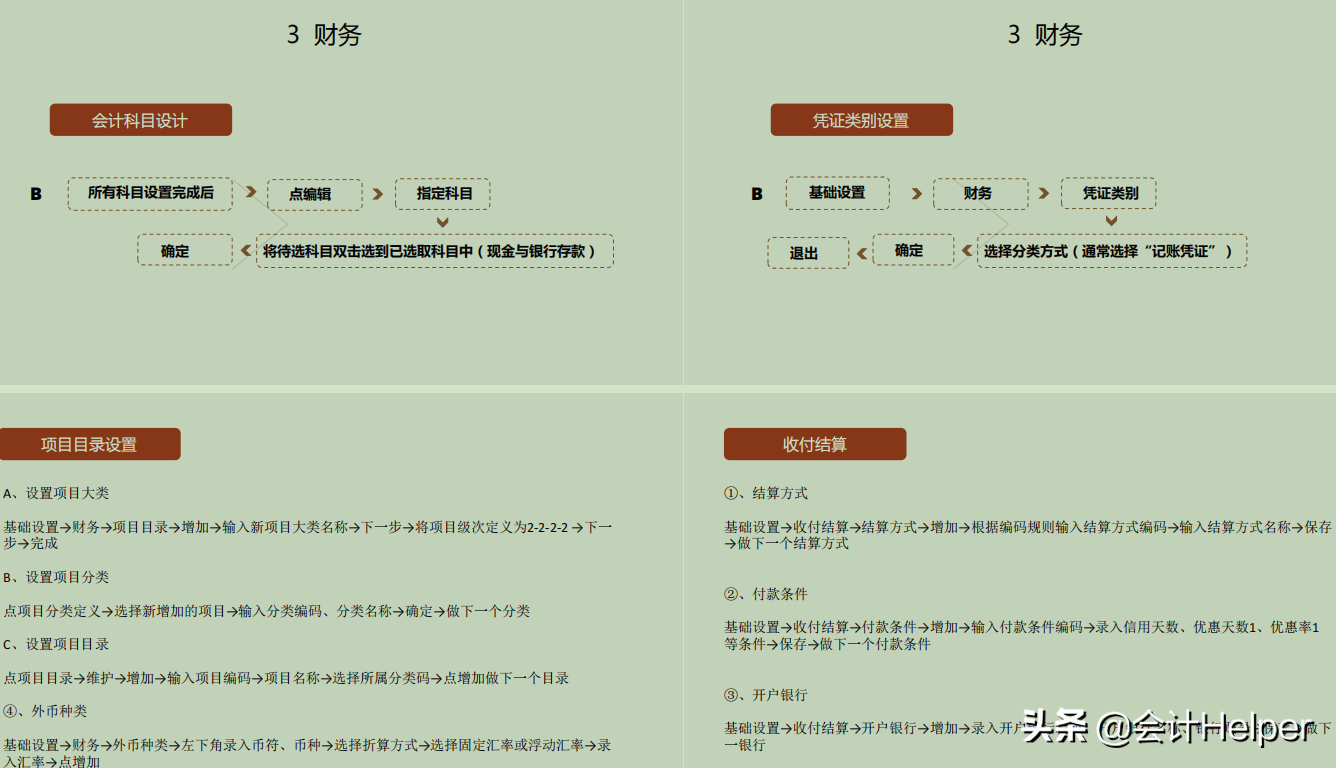Screen dimensions: 1336x768
Task: Select the 财务 step box
Action: tap(980, 193)
